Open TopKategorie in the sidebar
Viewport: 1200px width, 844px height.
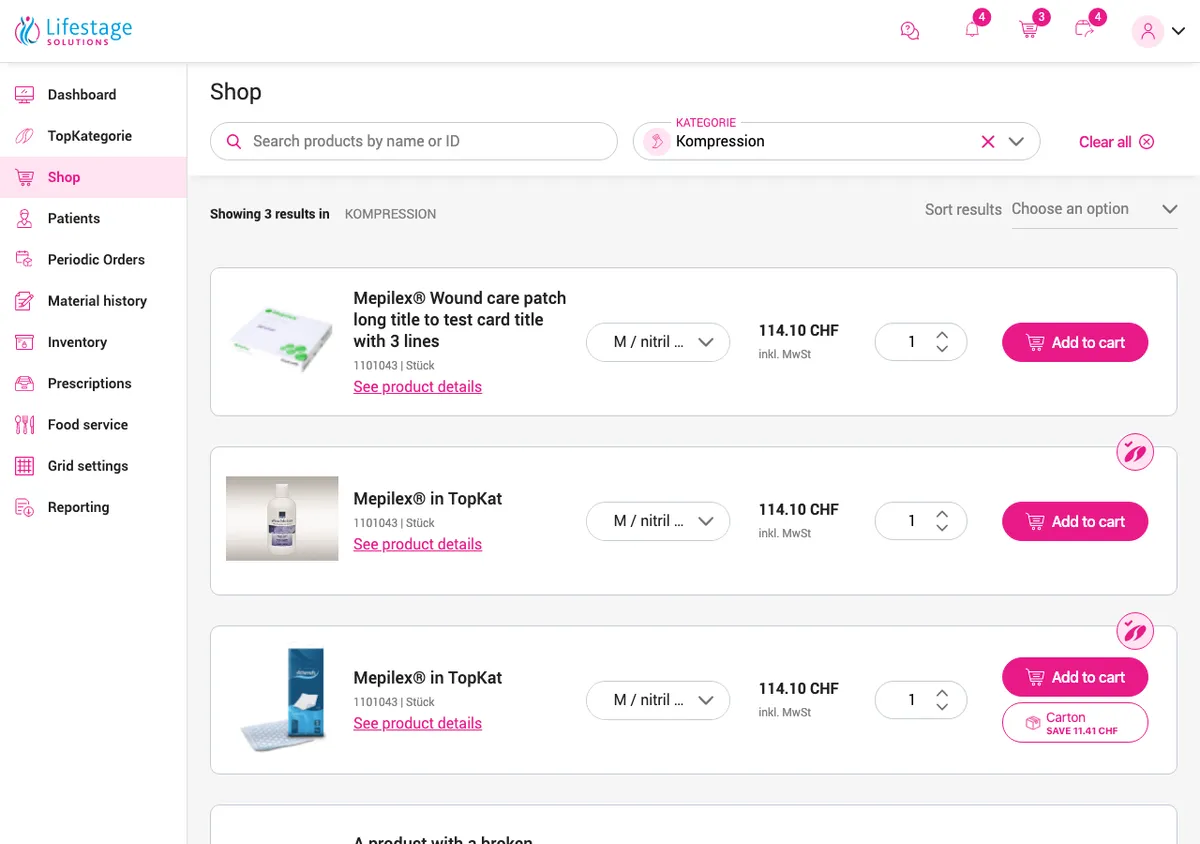point(93,136)
